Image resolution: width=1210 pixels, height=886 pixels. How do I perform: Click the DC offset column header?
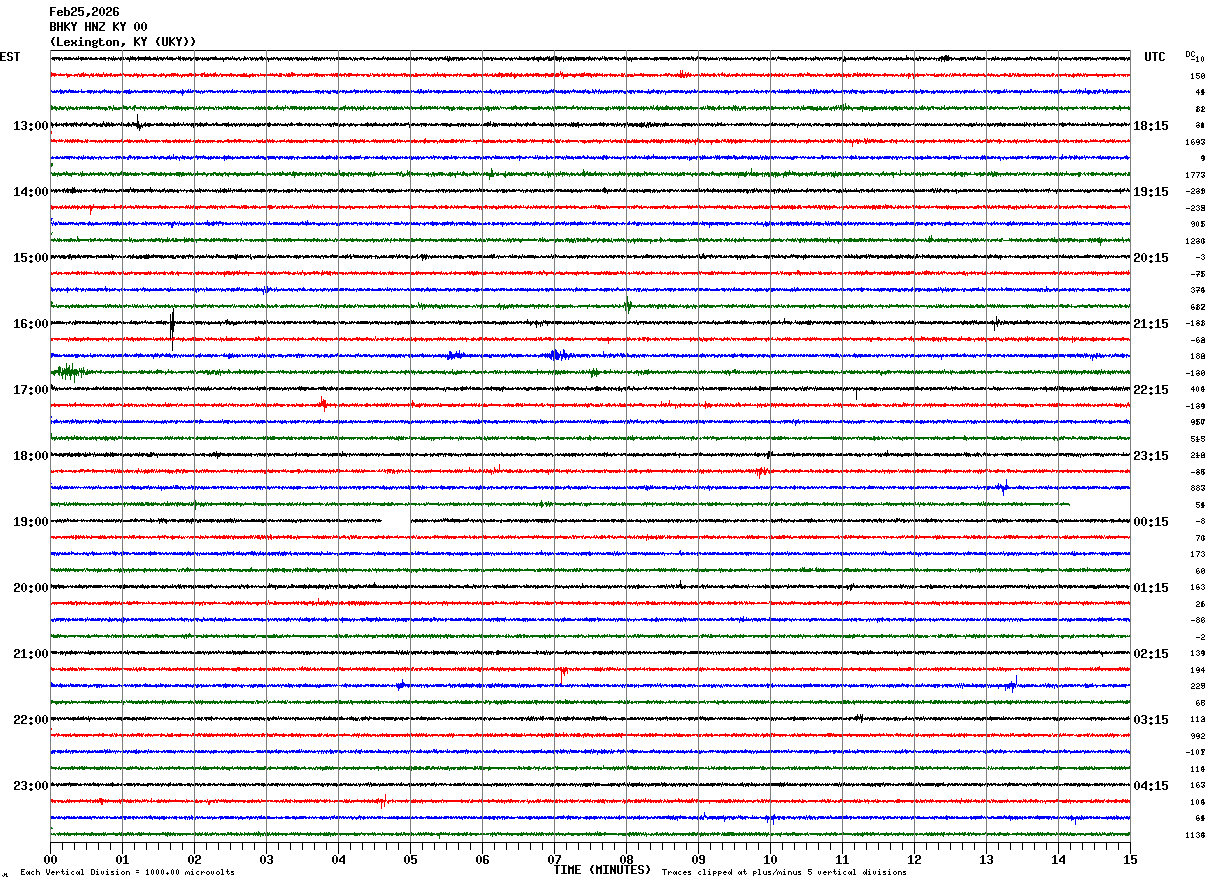coord(1190,54)
